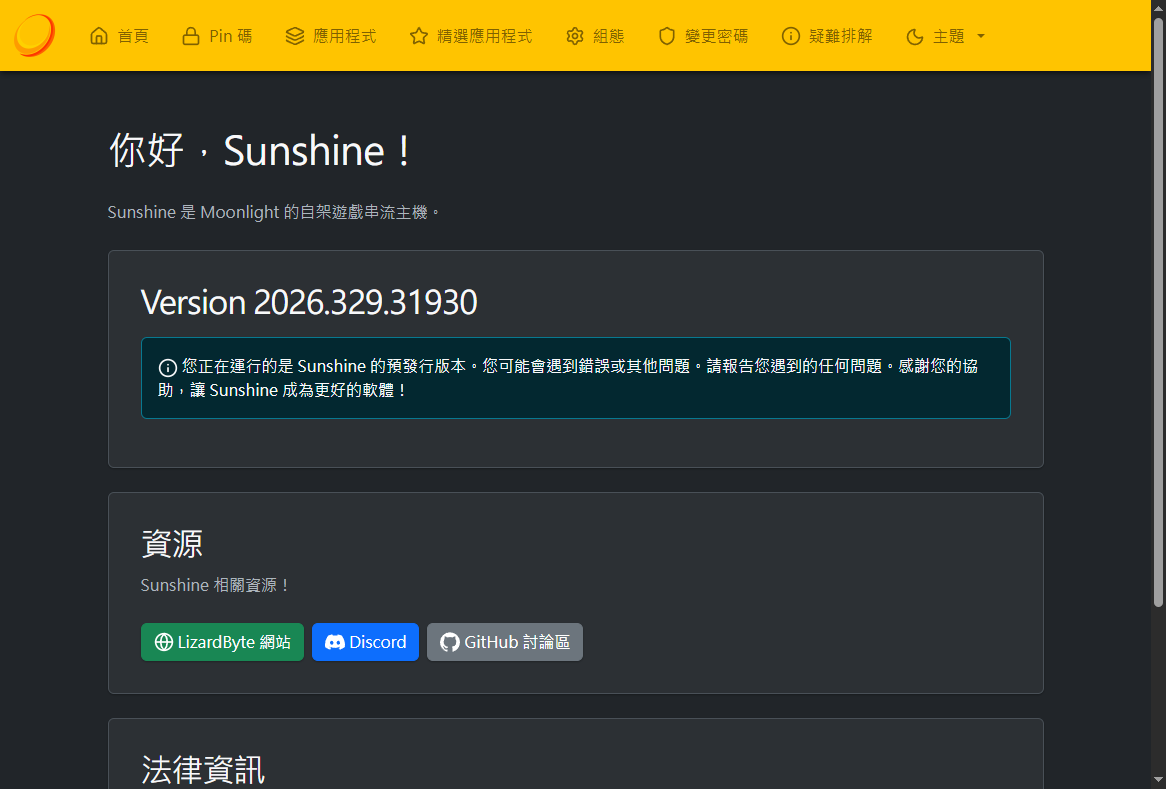
Task: Click the moon icon beside 主題
Action: pos(914,37)
